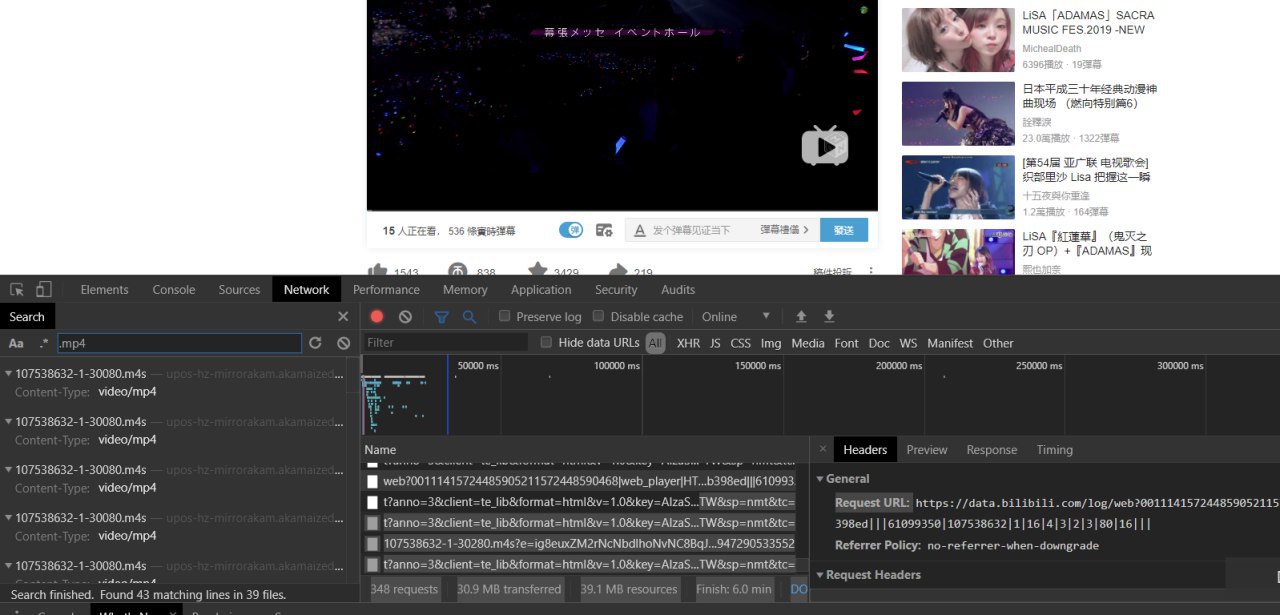The width and height of the screenshot is (1280, 615).
Task: Filter requests by Doc type
Action: point(879,343)
